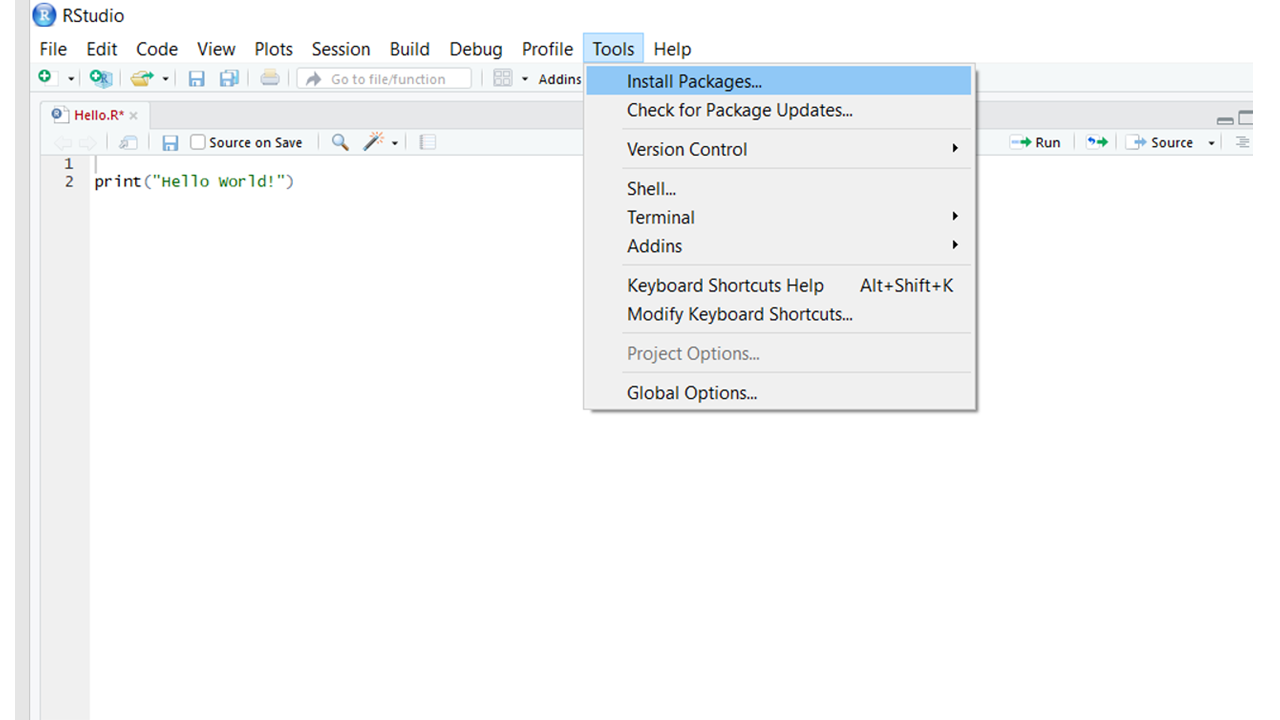Screen dimensions: 1280x720
Task: Close the open Tools menu
Action: 613,49
